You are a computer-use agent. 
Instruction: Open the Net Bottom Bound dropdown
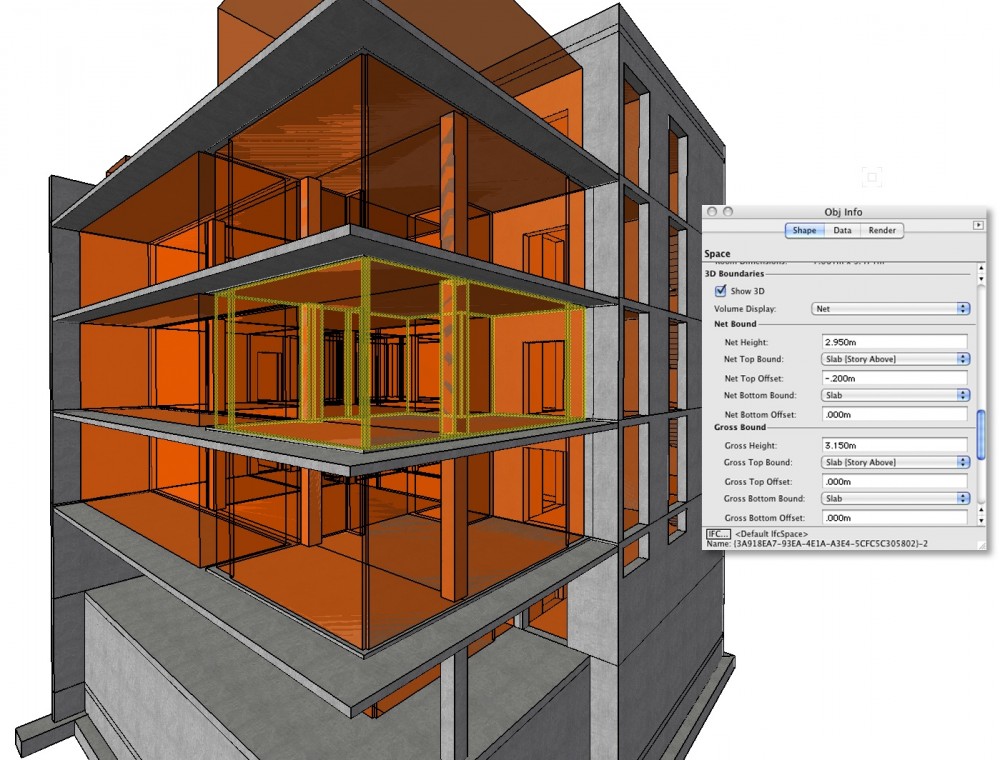[x=895, y=395]
